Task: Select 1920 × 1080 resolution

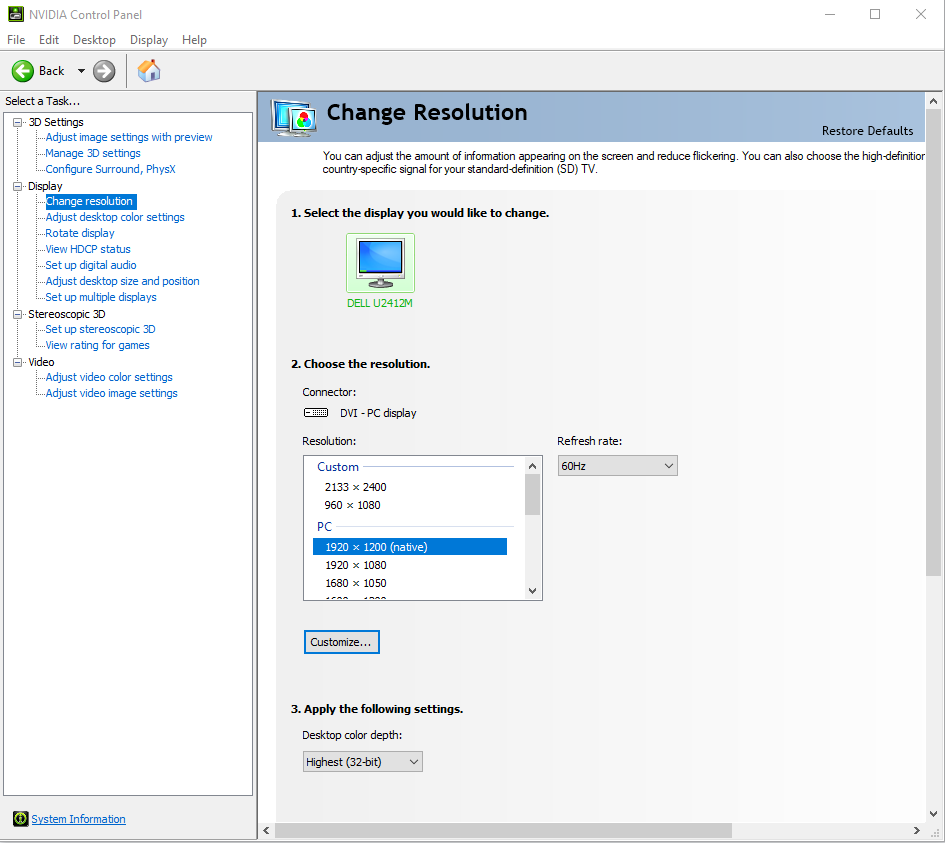Action: [356, 565]
